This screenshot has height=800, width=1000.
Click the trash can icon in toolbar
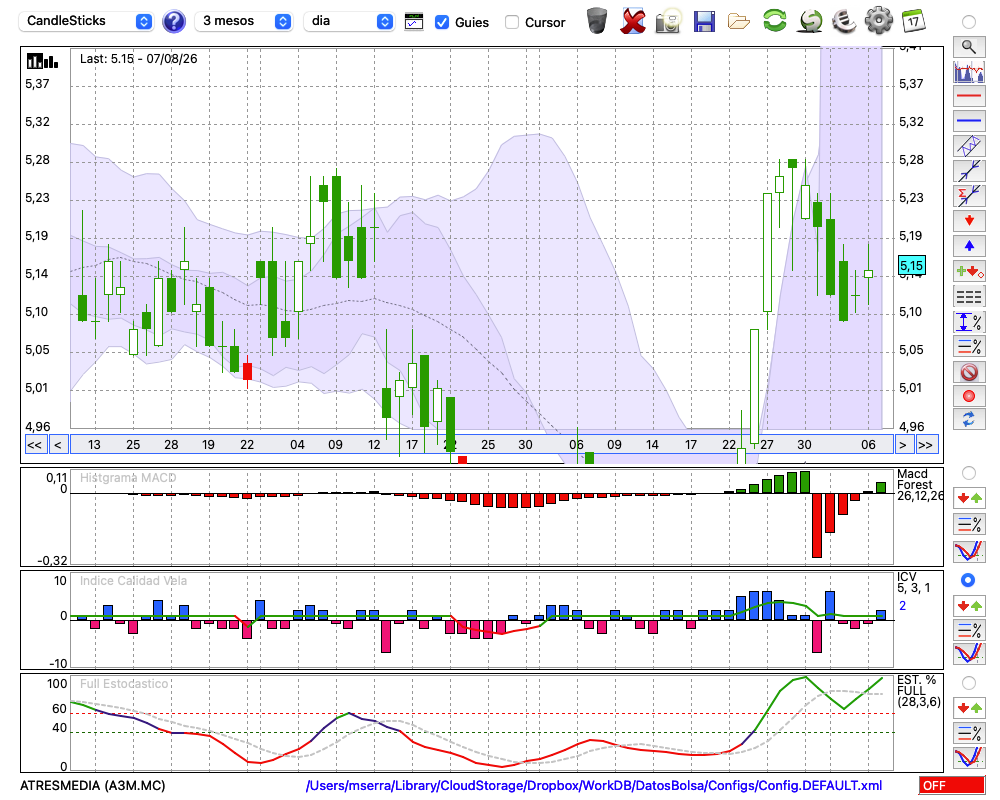pos(597,21)
